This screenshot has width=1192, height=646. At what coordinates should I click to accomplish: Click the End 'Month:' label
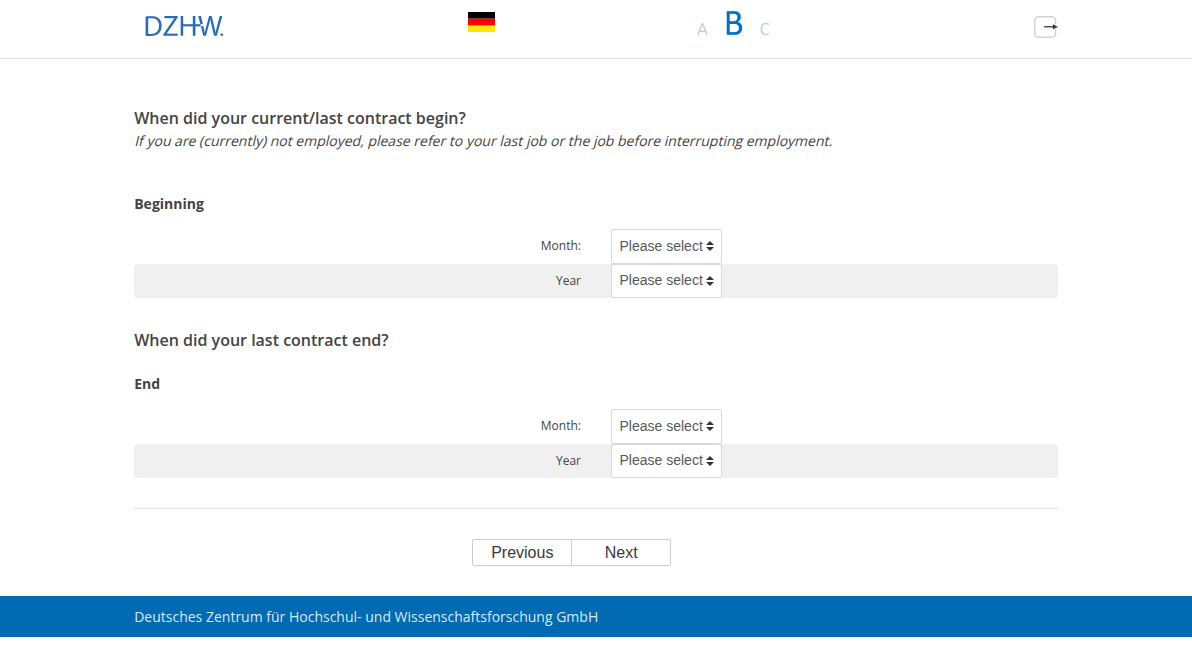[561, 426]
